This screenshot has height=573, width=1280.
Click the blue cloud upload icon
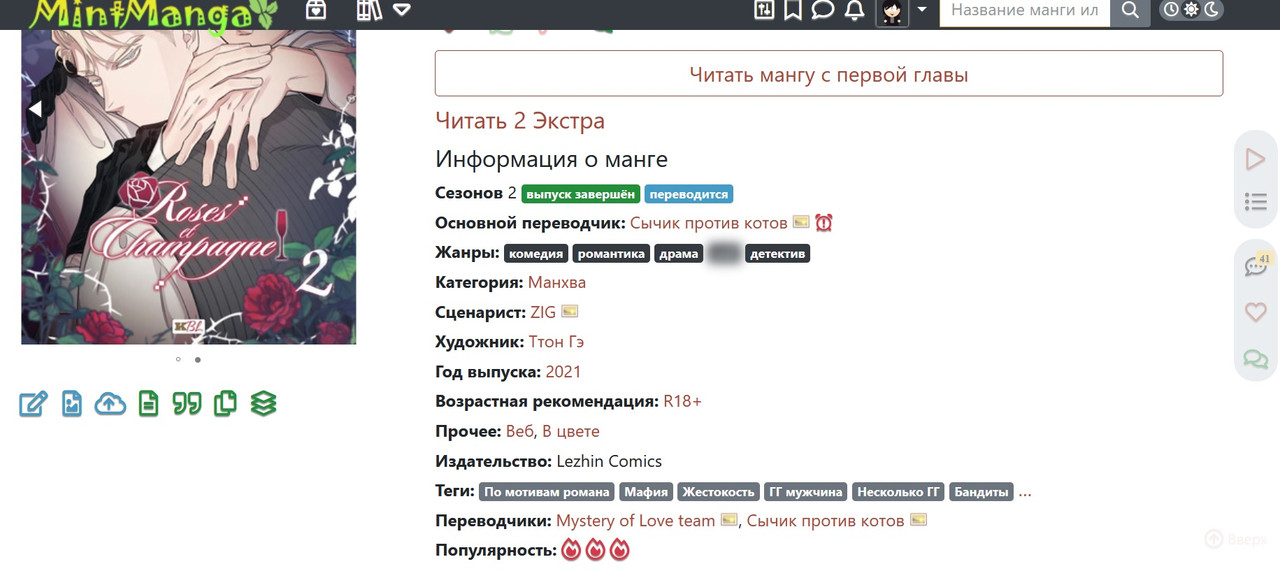click(x=110, y=404)
